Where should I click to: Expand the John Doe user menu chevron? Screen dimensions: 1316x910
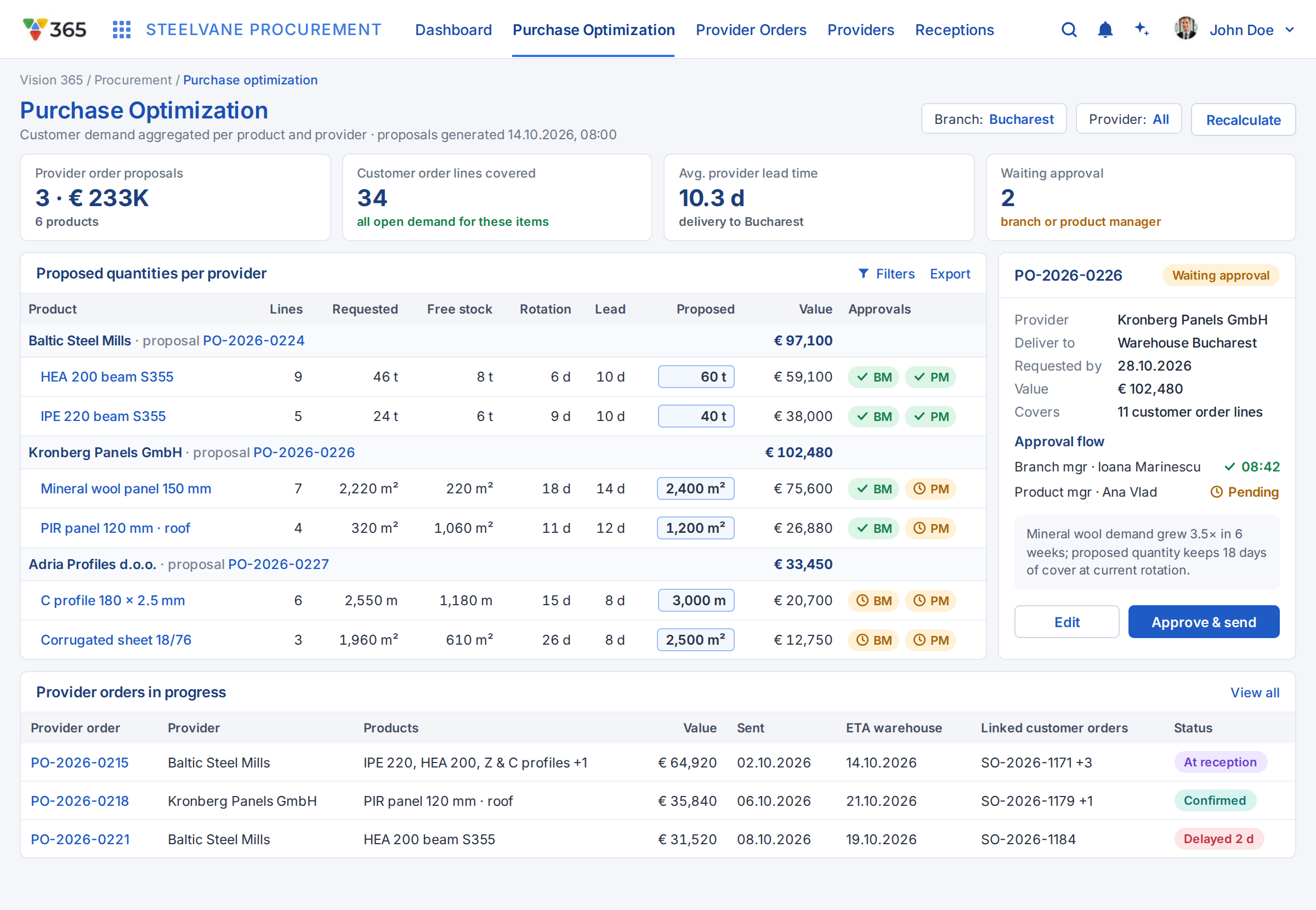pos(1290,30)
